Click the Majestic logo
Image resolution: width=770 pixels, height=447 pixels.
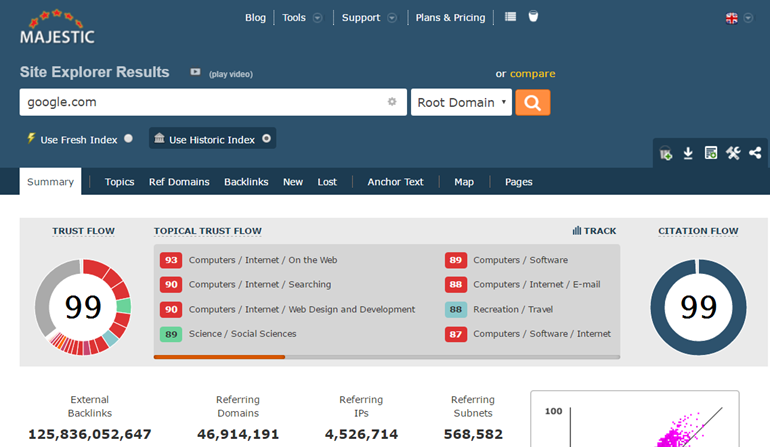click(x=57, y=27)
